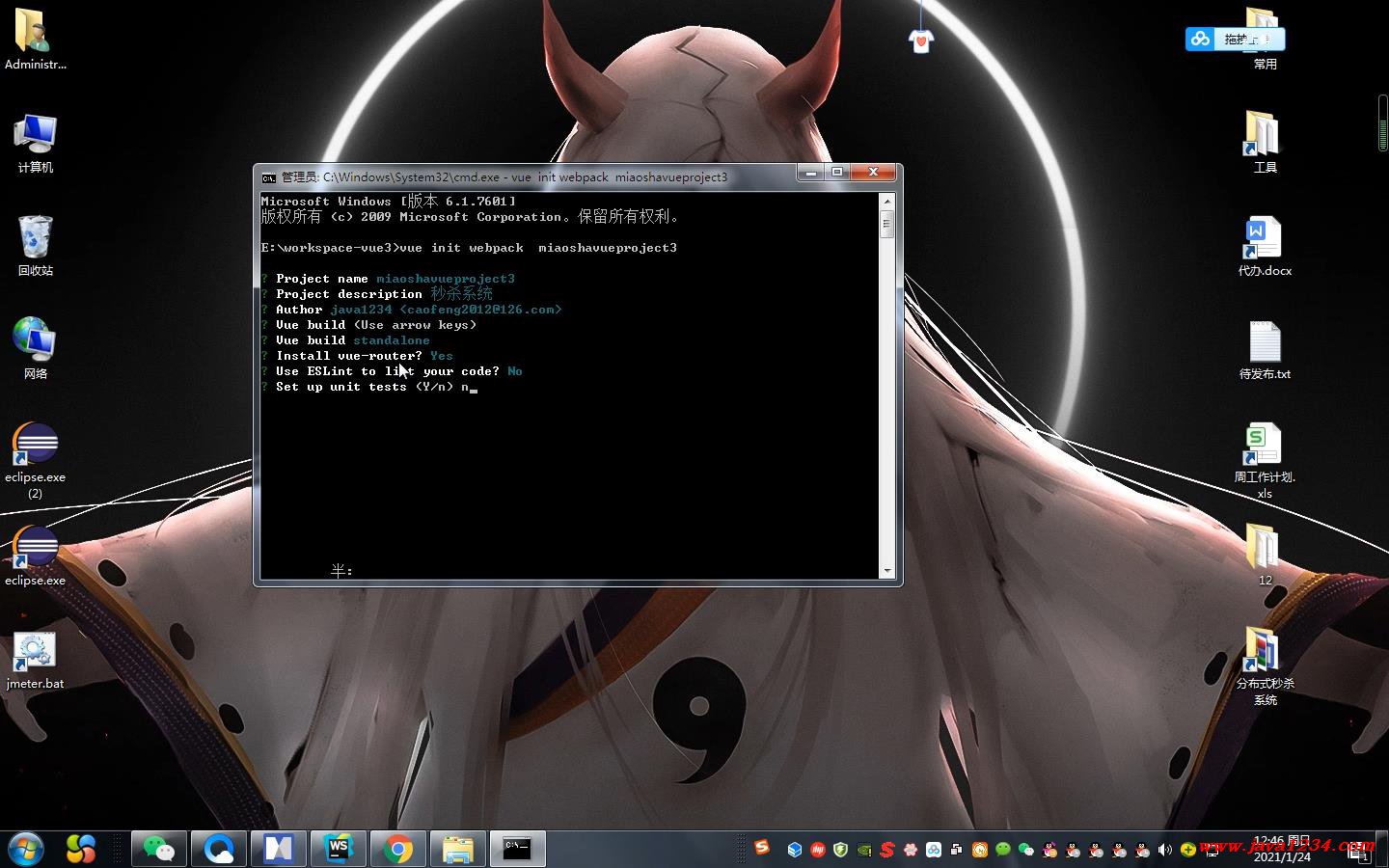1389x868 pixels.
Task: Open Windows Explorer from the taskbar
Action: coord(458,849)
